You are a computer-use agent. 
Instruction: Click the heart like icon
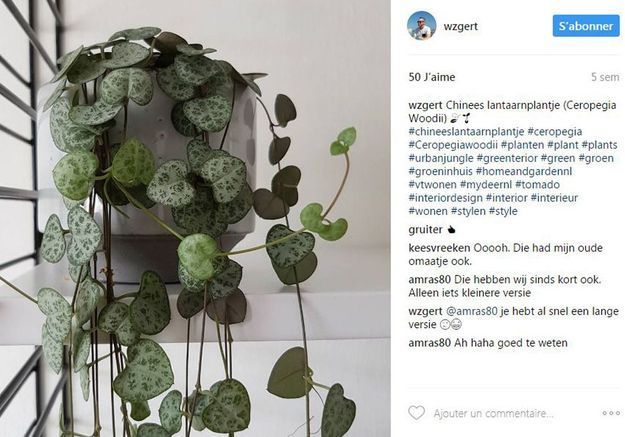[x=417, y=413]
